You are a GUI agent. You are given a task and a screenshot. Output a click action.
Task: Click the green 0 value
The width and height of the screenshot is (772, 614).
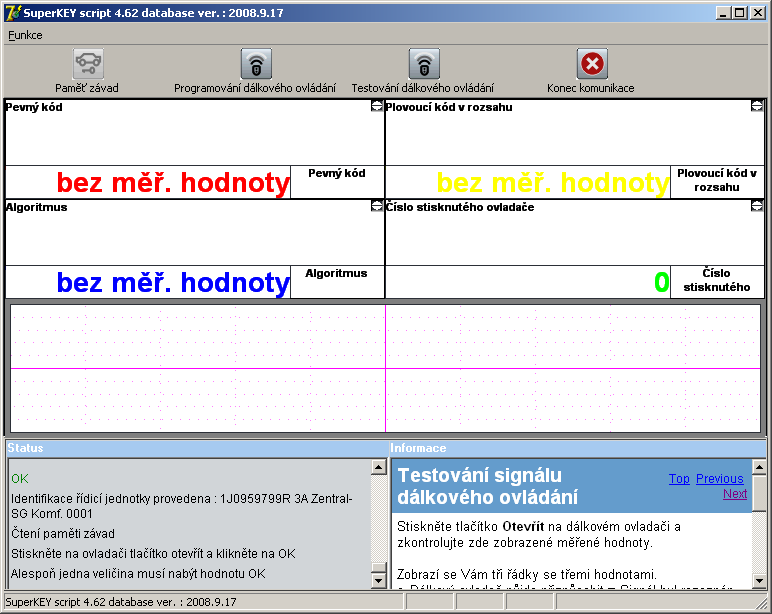point(662,283)
